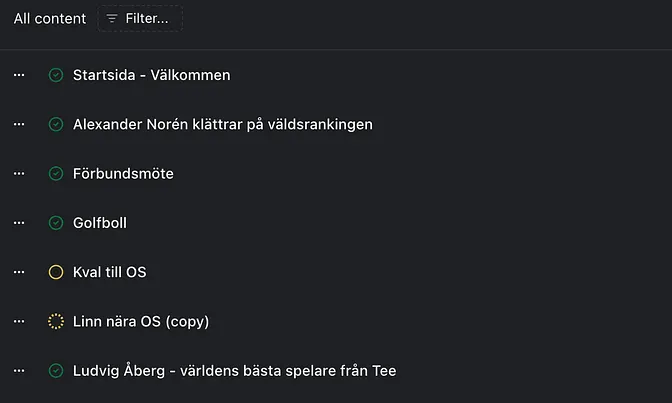Click the three dots beside Golfboll
Screen dimensions: 672x403
(x=18, y=222)
